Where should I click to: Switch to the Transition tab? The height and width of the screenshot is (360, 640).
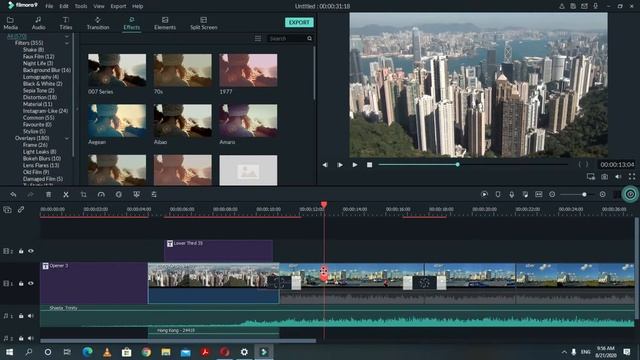[98, 23]
